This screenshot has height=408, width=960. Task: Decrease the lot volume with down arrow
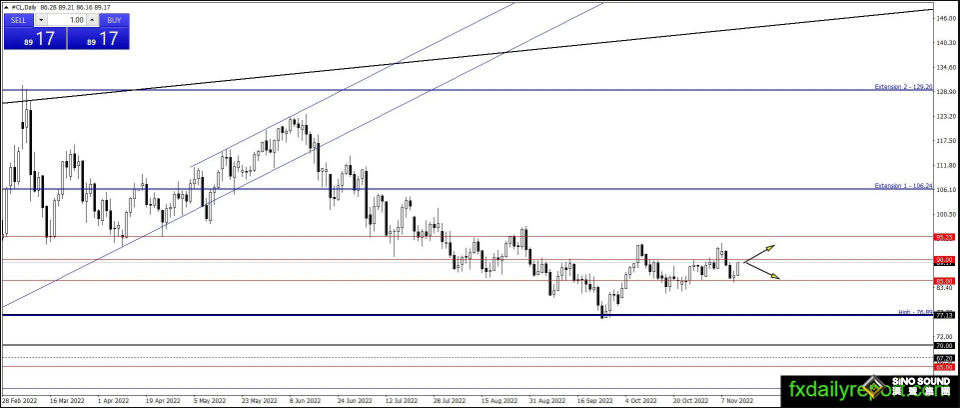40,20
